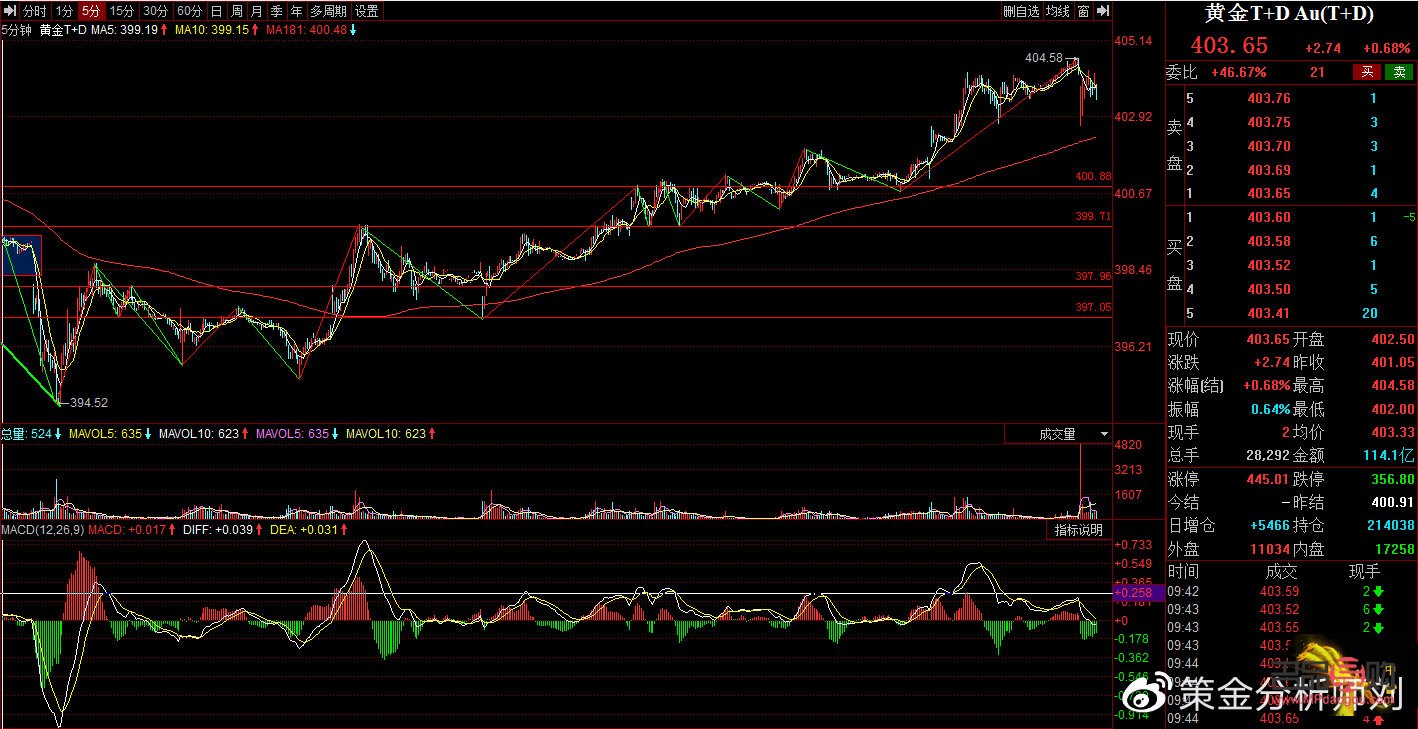Click the MACD(12,26,9) parameter label

pyautogui.click(x=41, y=529)
